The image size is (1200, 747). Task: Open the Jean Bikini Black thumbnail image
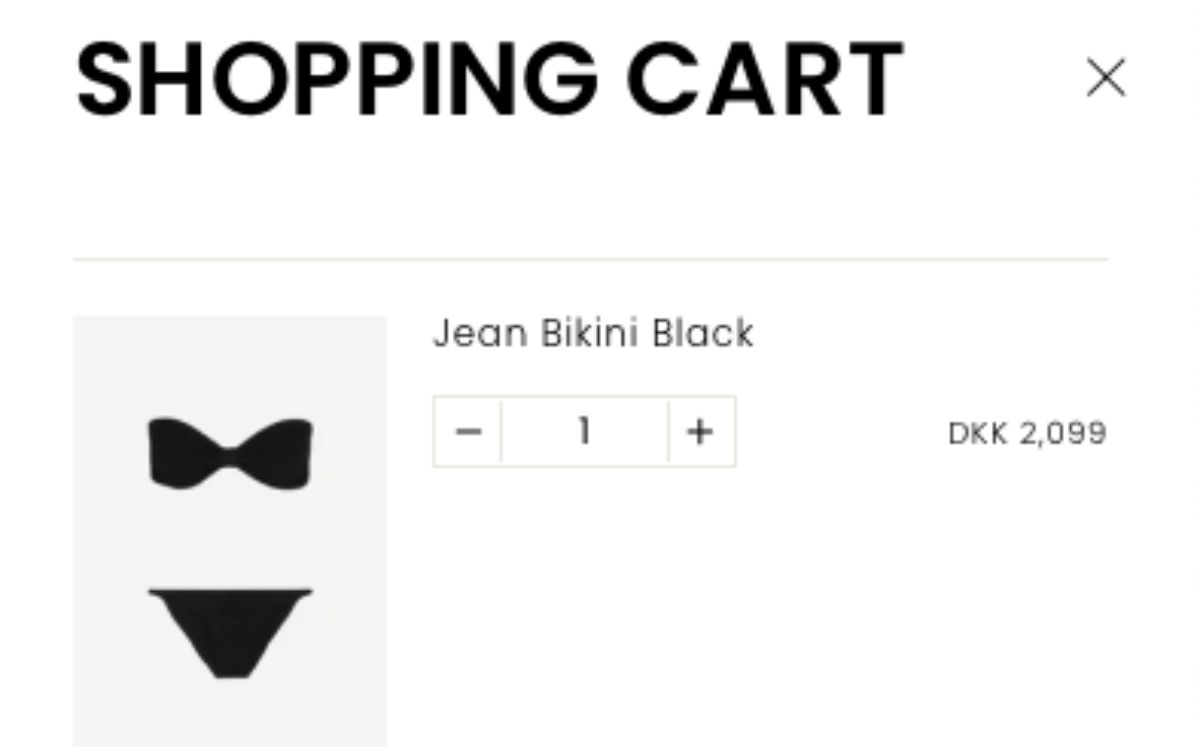(230, 531)
